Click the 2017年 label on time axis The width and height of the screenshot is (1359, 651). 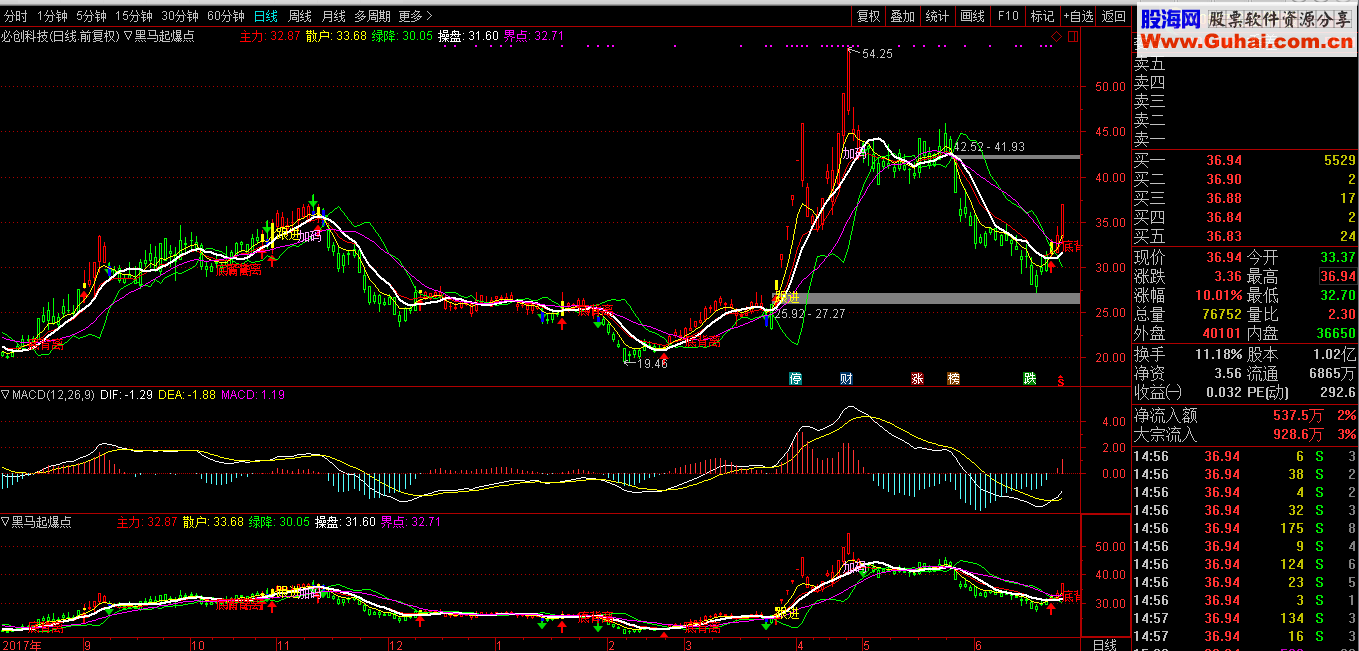pyautogui.click(x=21, y=646)
